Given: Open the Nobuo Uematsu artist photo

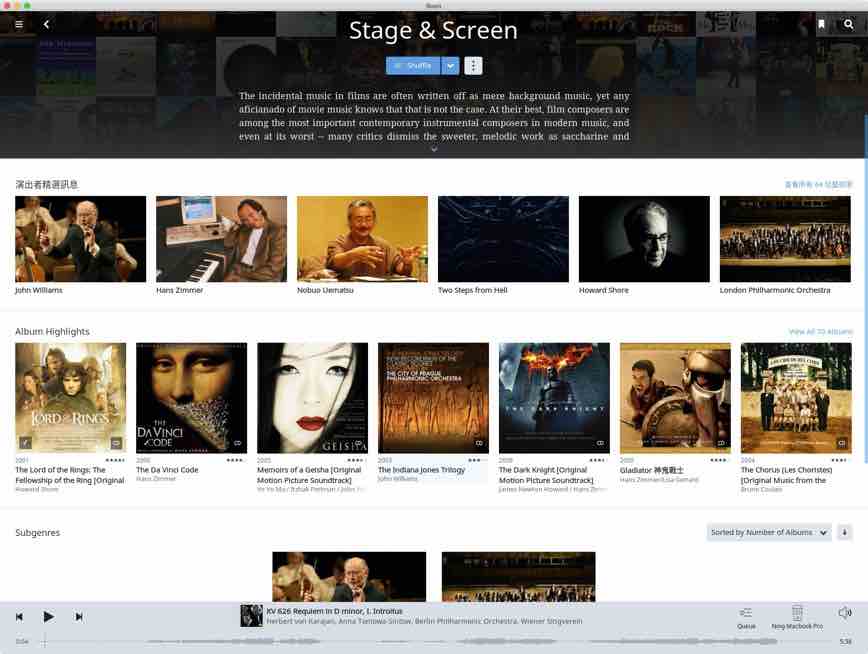Looking at the screenshot, I should tap(363, 239).
